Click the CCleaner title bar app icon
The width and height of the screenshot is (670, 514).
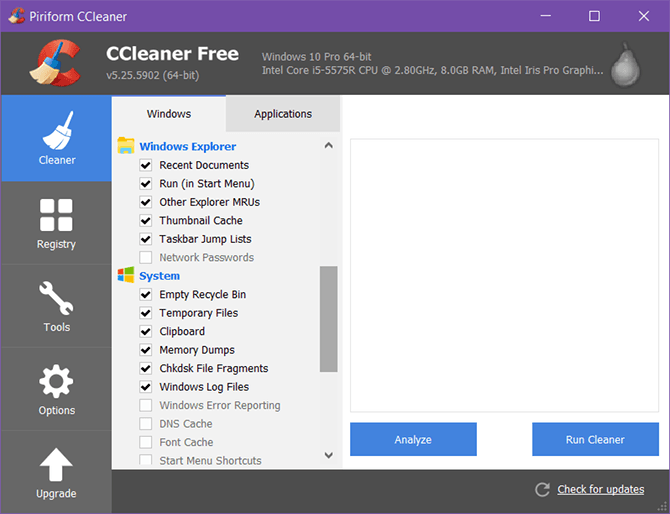point(16,16)
